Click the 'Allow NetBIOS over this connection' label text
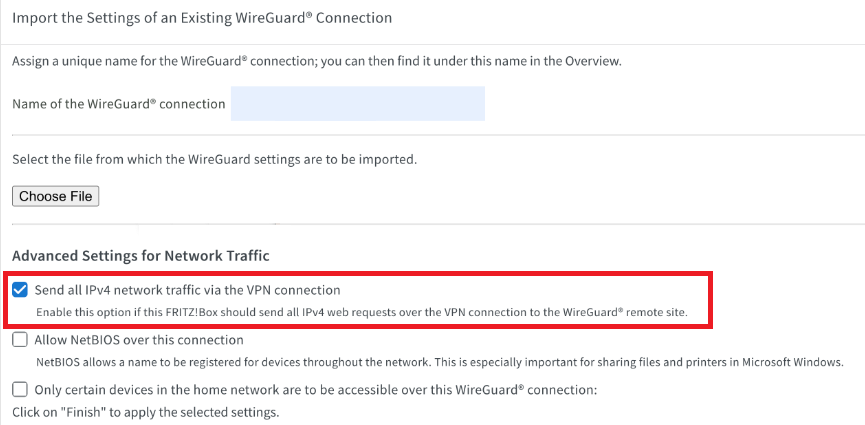Screen dimensions: 865x425 [x=139, y=340]
